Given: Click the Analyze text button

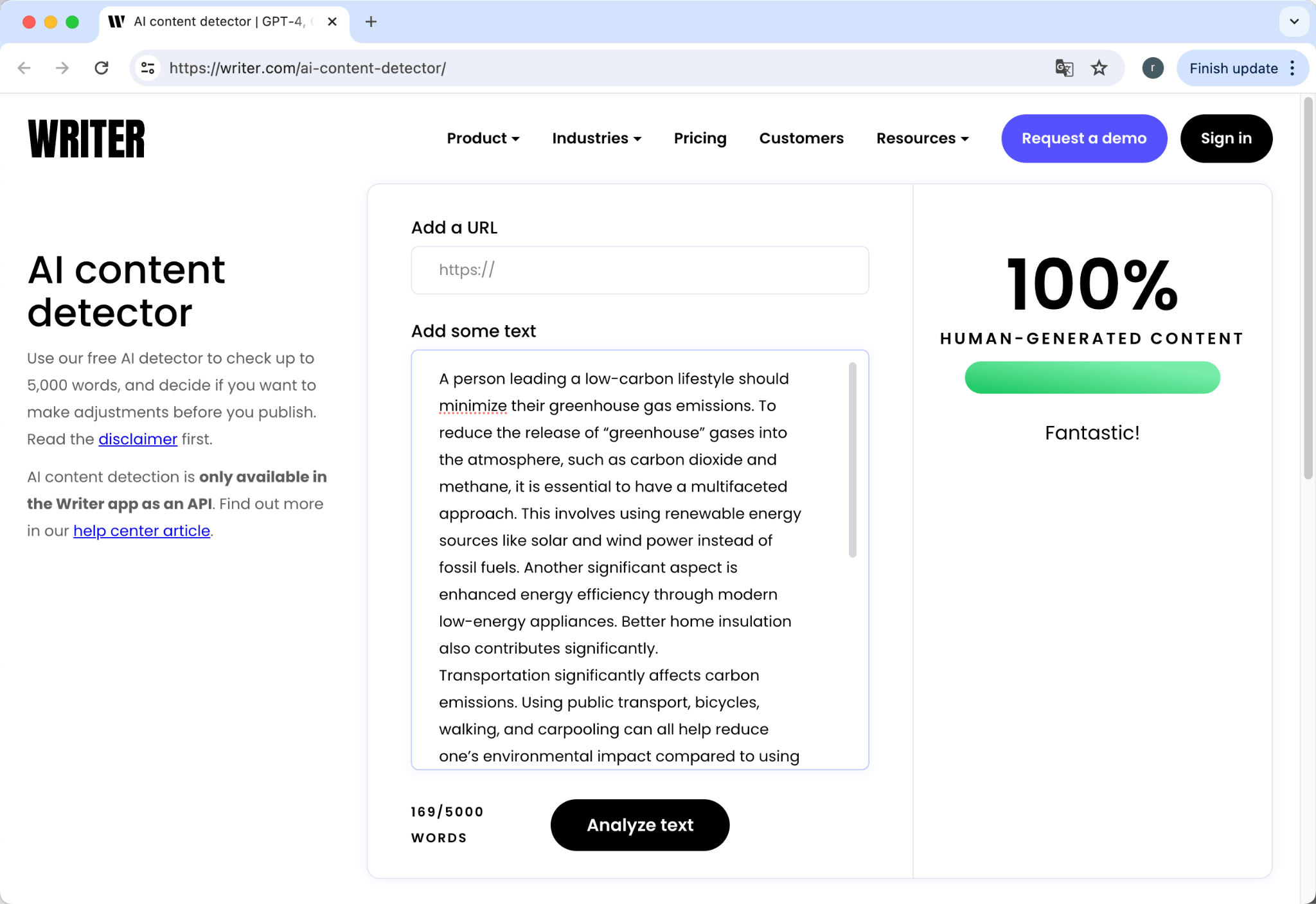Looking at the screenshot, I should (640, 825).
